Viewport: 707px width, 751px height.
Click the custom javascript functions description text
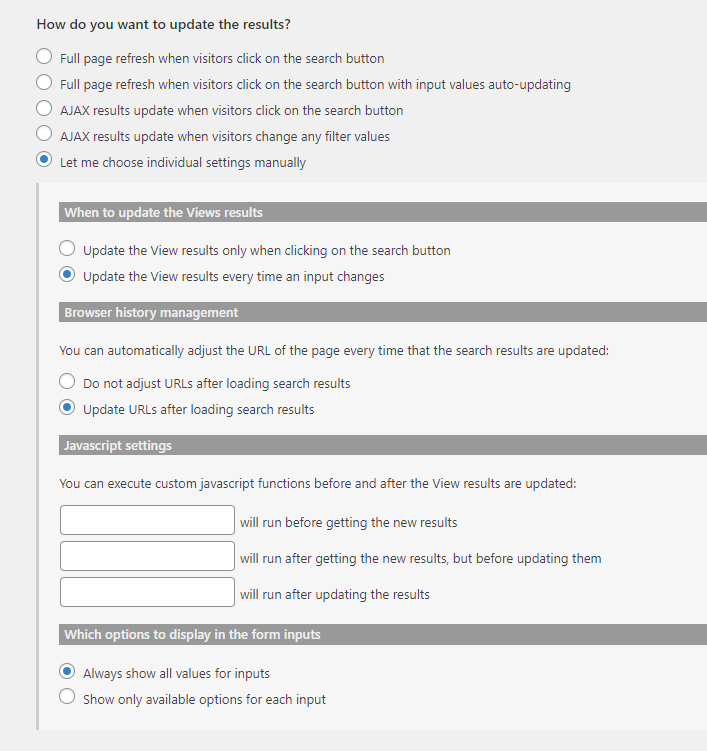point(318,484)
